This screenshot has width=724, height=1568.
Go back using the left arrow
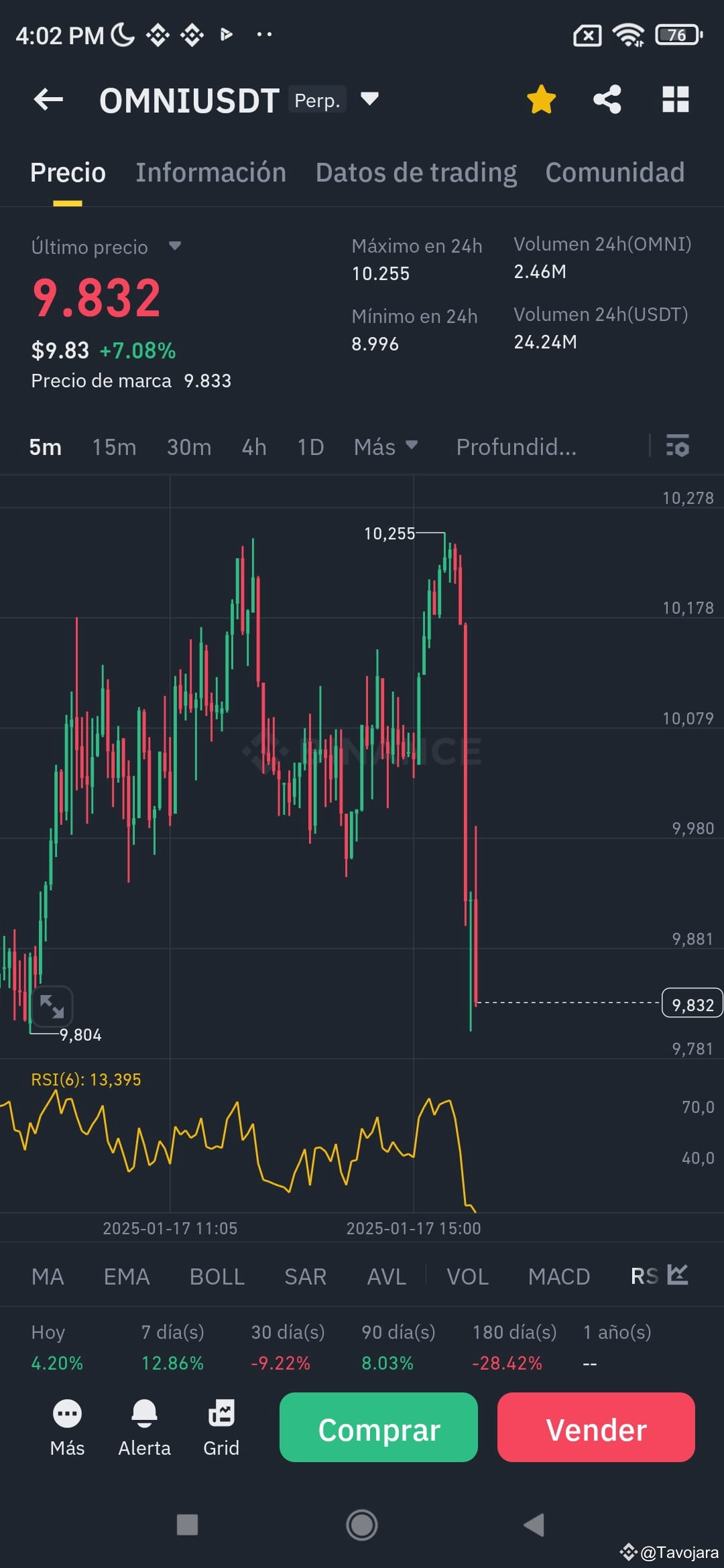48,100
